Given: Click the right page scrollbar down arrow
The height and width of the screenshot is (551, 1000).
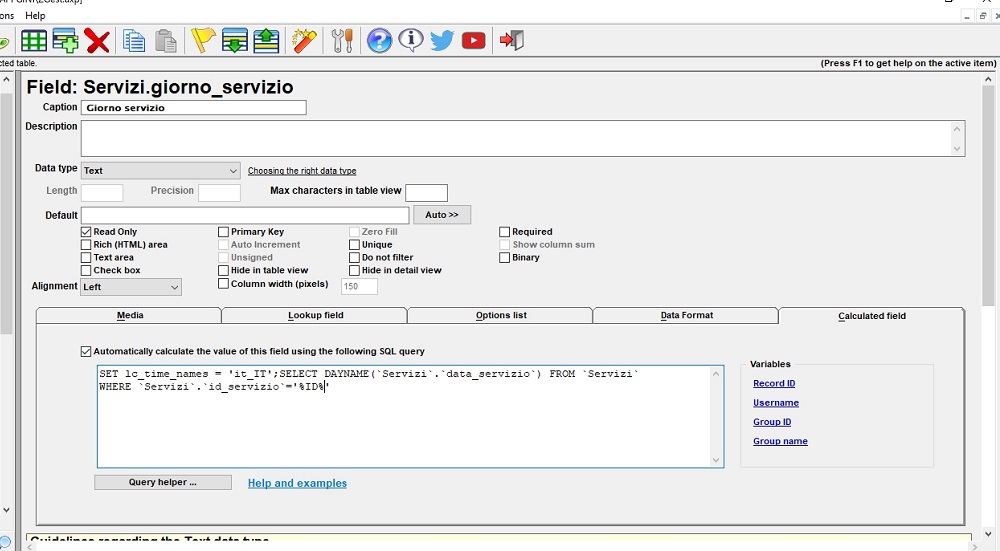Looking at the screenshot, I should pyautogui.click(x=989, y=534).
